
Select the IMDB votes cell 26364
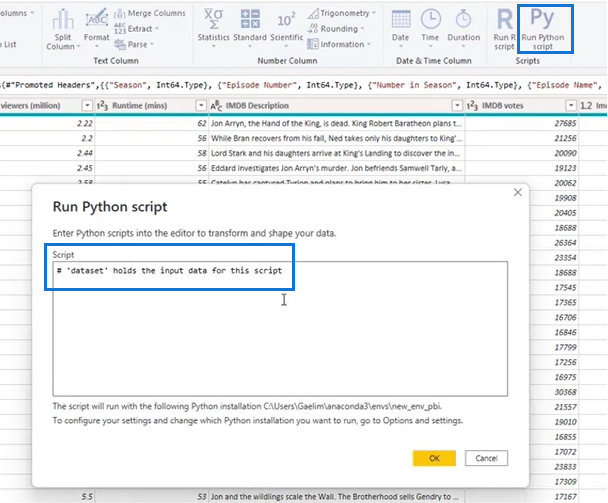tap(554, 243)
